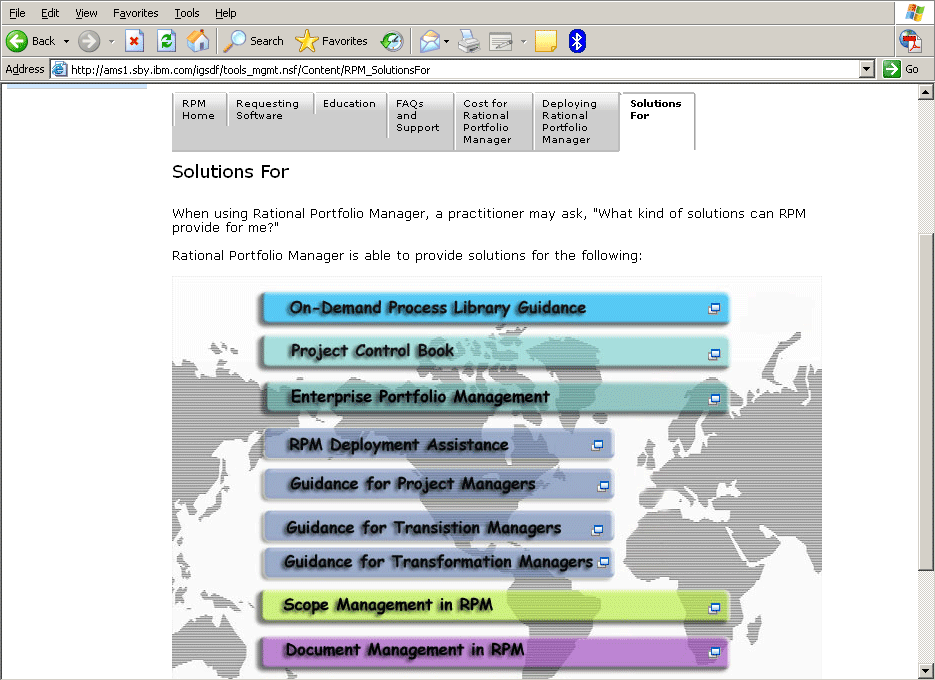
Task: Switch to the FAQs and Support tab
Action: pyautogui.click(x=419, y=116)
